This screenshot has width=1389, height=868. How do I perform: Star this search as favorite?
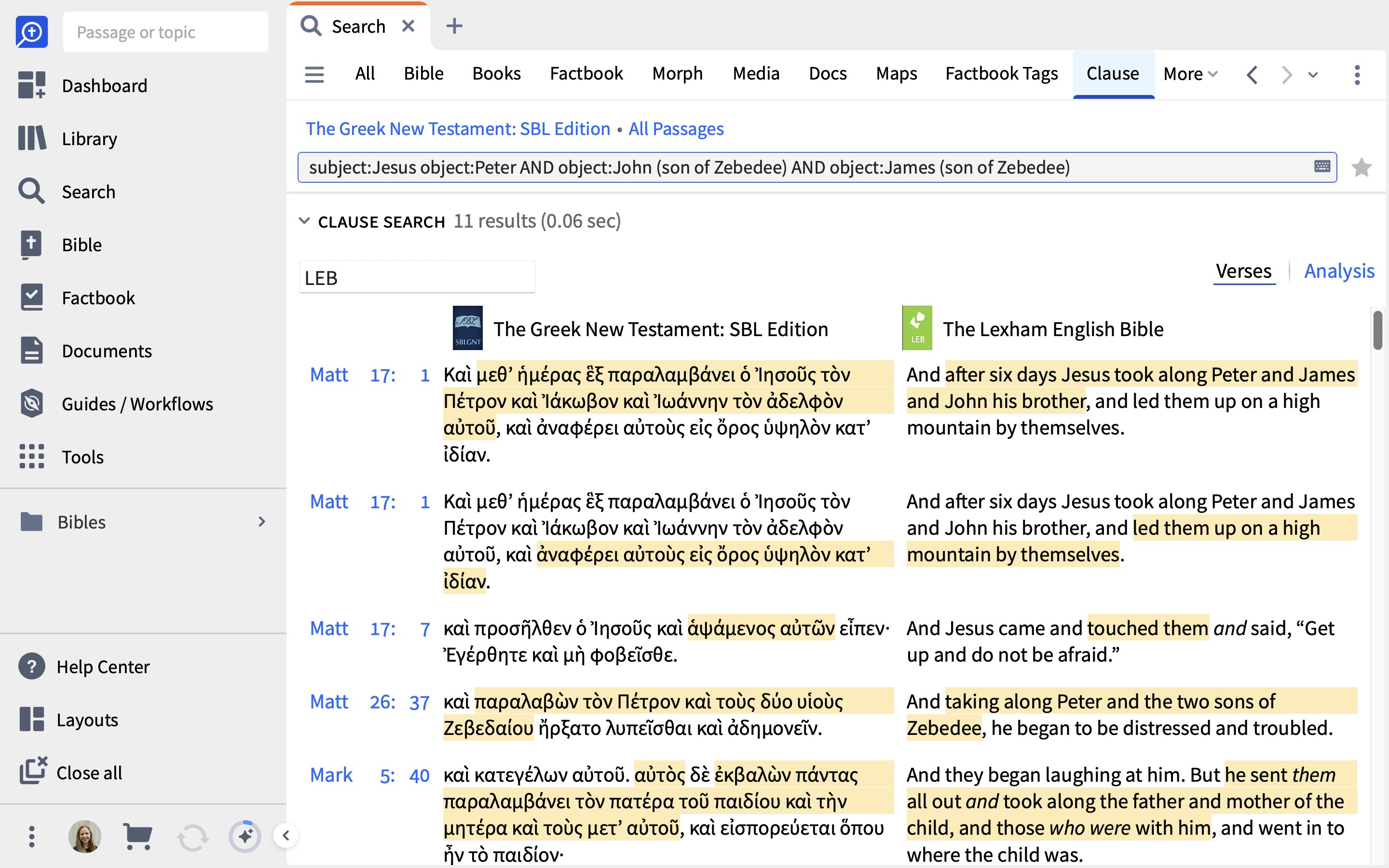1362,167
